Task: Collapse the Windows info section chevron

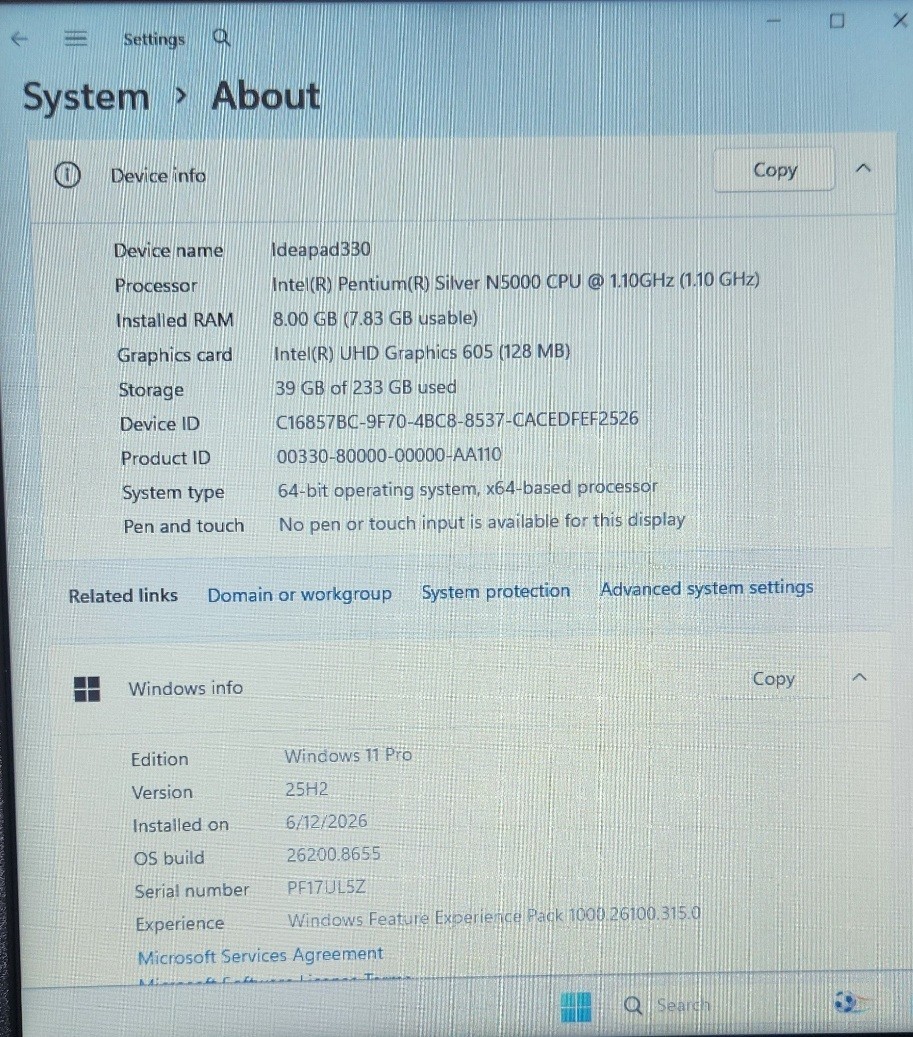Action: 859,677
